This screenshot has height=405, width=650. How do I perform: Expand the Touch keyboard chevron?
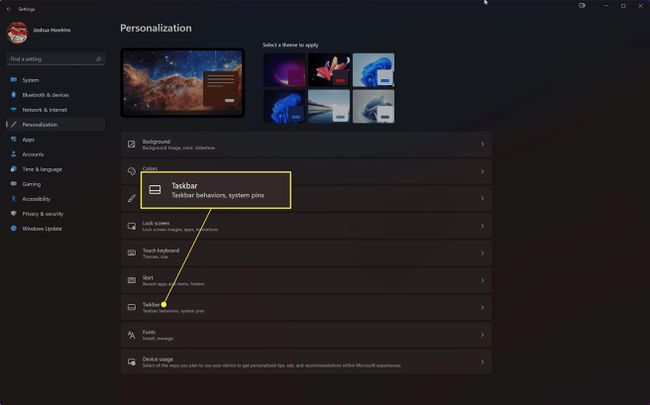click(x=483, y=253)
